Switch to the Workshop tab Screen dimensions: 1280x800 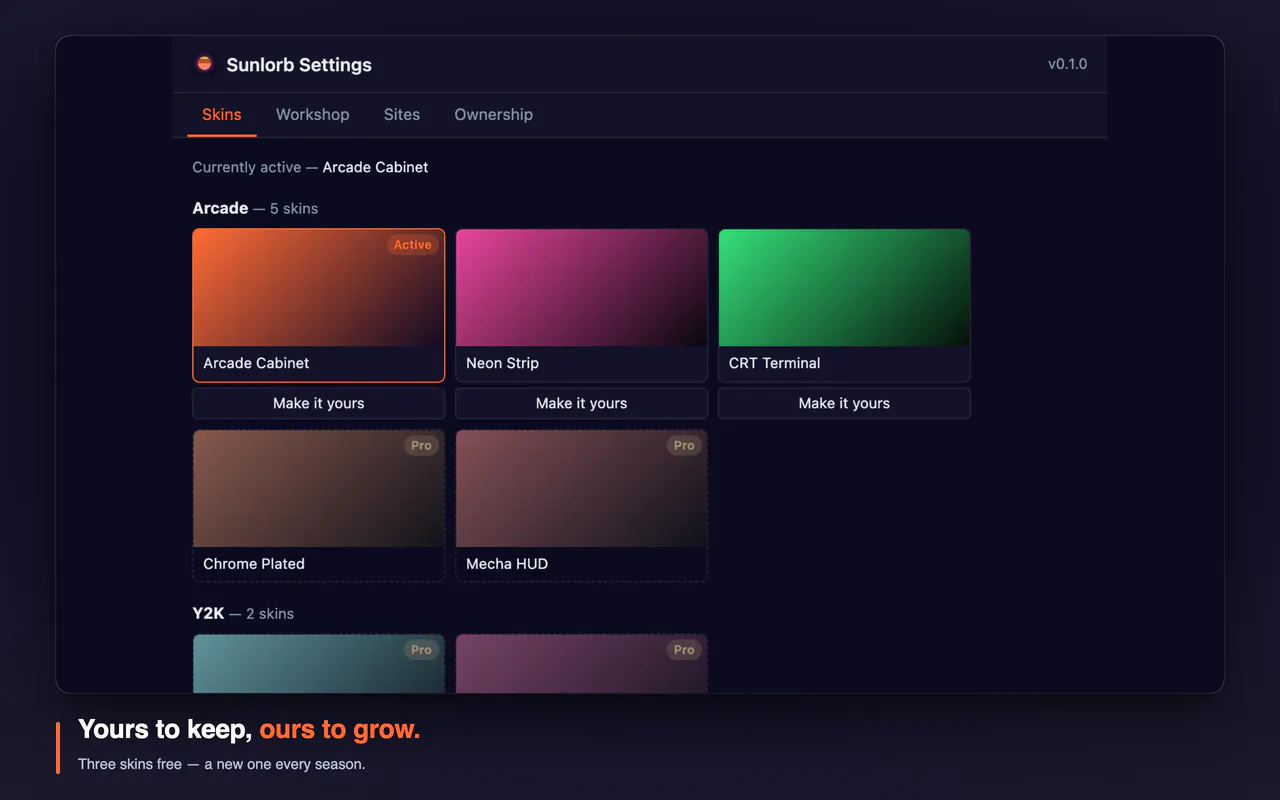point(313,114)
